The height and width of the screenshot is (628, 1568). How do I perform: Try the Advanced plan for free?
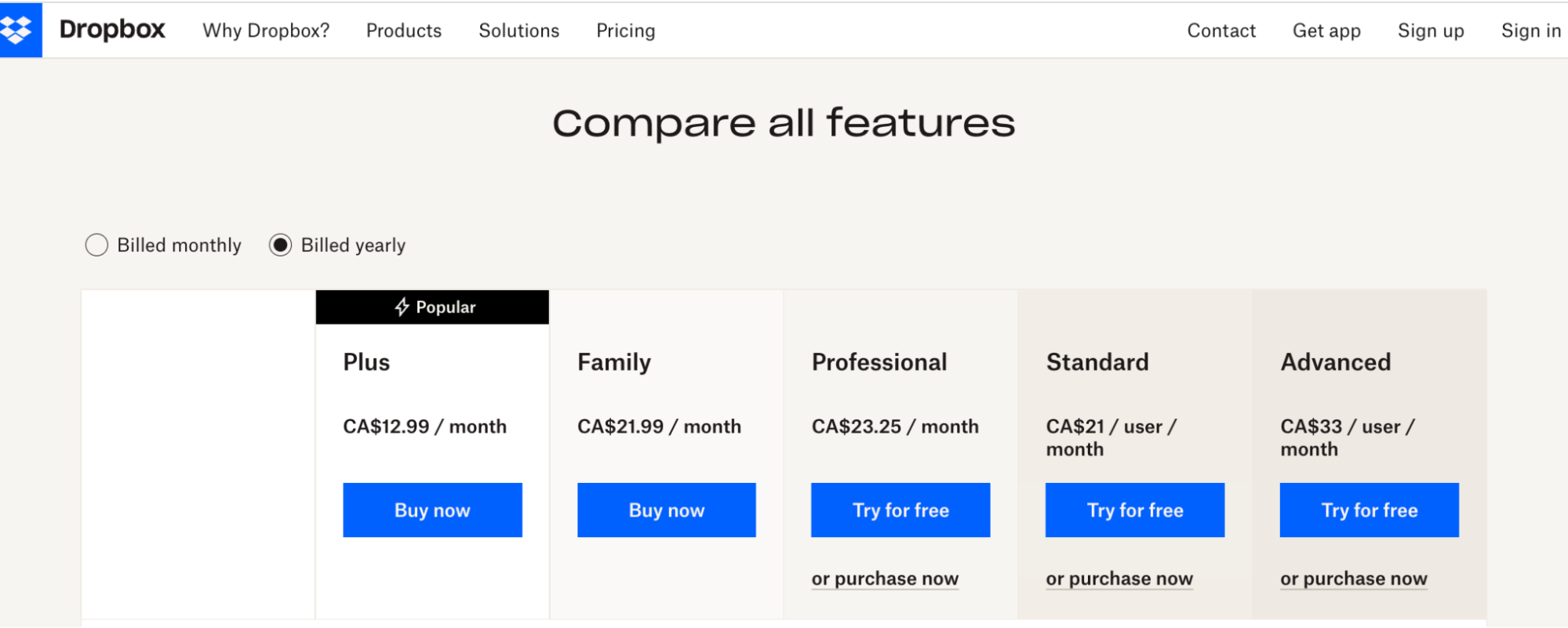(1369, 510)
